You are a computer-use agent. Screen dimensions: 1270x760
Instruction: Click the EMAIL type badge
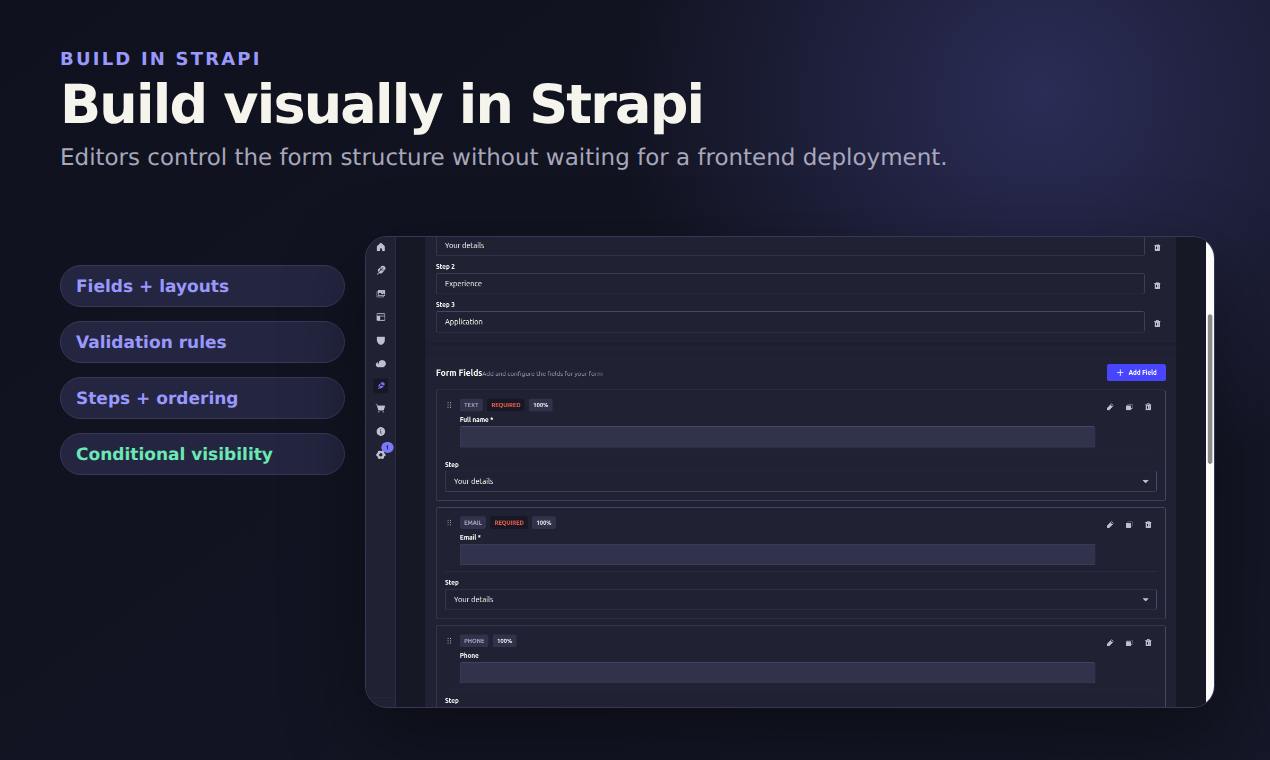(x=473, y=523)
